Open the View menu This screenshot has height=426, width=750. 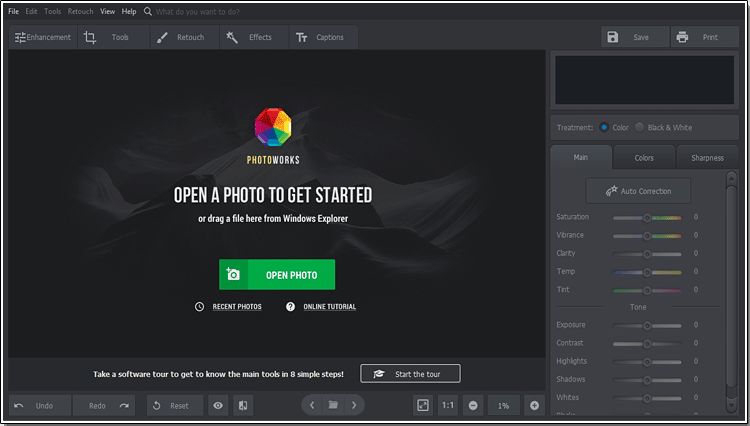click(x=108, y=11)
